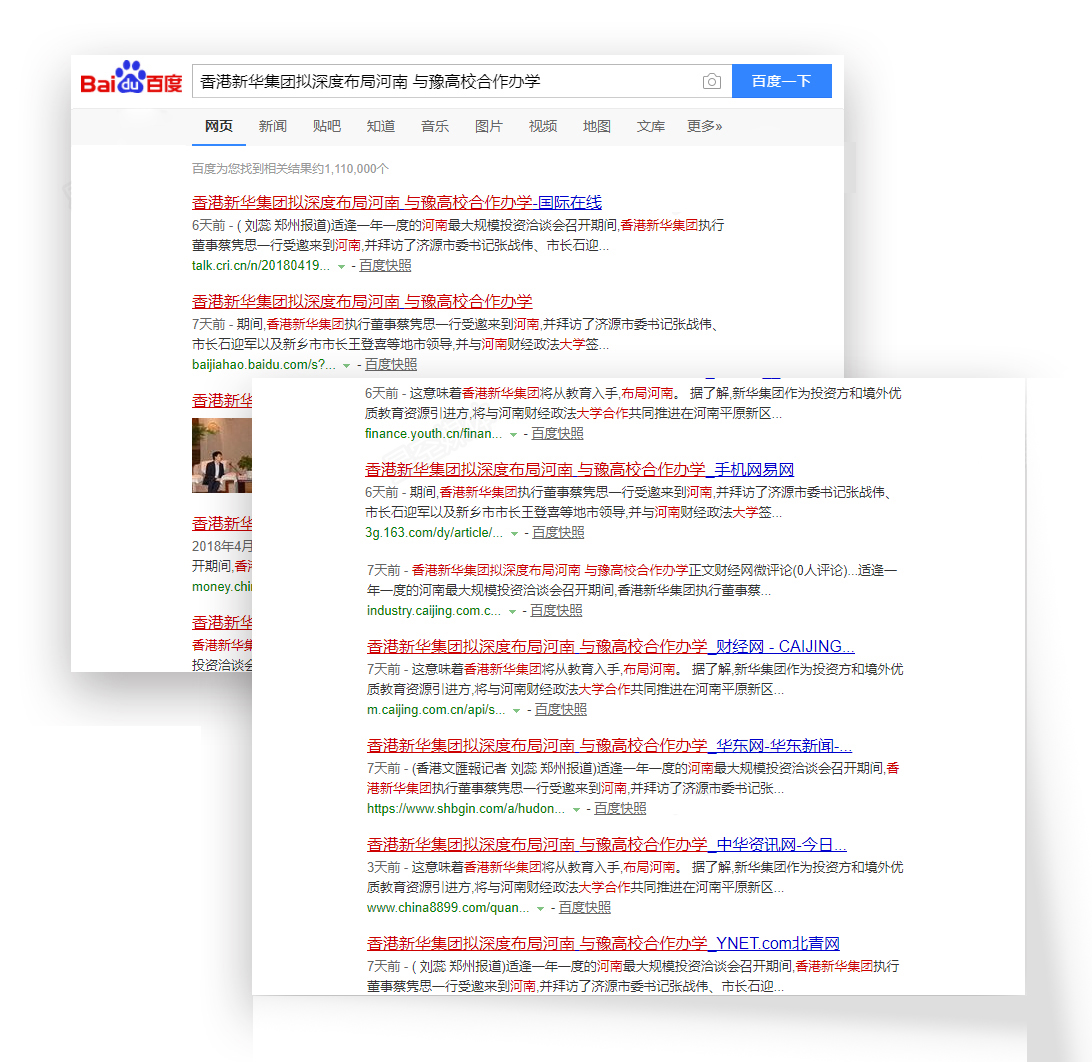This screenshot has height=1062, width=1092.
Task: Select the 网页 tab
Action: [219, 126]
